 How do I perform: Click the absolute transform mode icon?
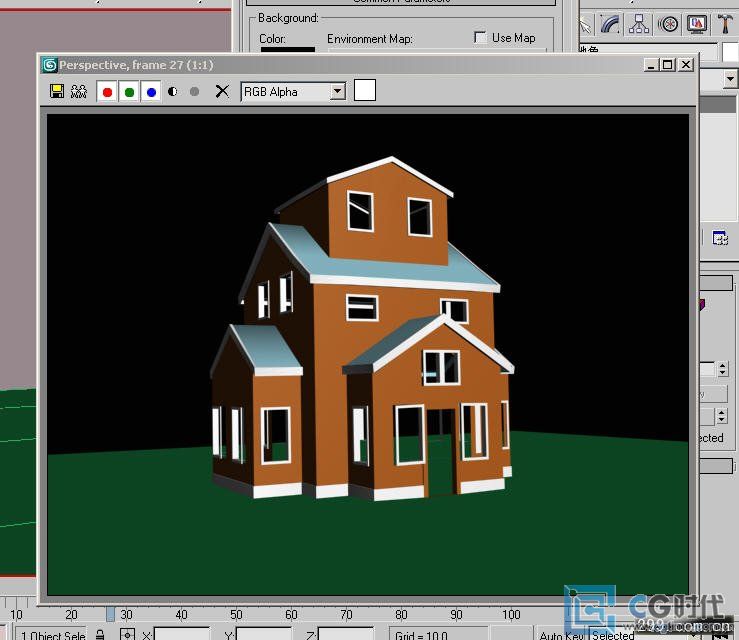coord(127,634)
